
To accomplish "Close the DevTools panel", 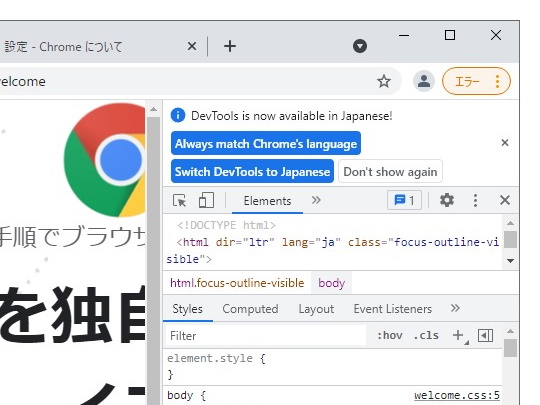I will [505, 200].
